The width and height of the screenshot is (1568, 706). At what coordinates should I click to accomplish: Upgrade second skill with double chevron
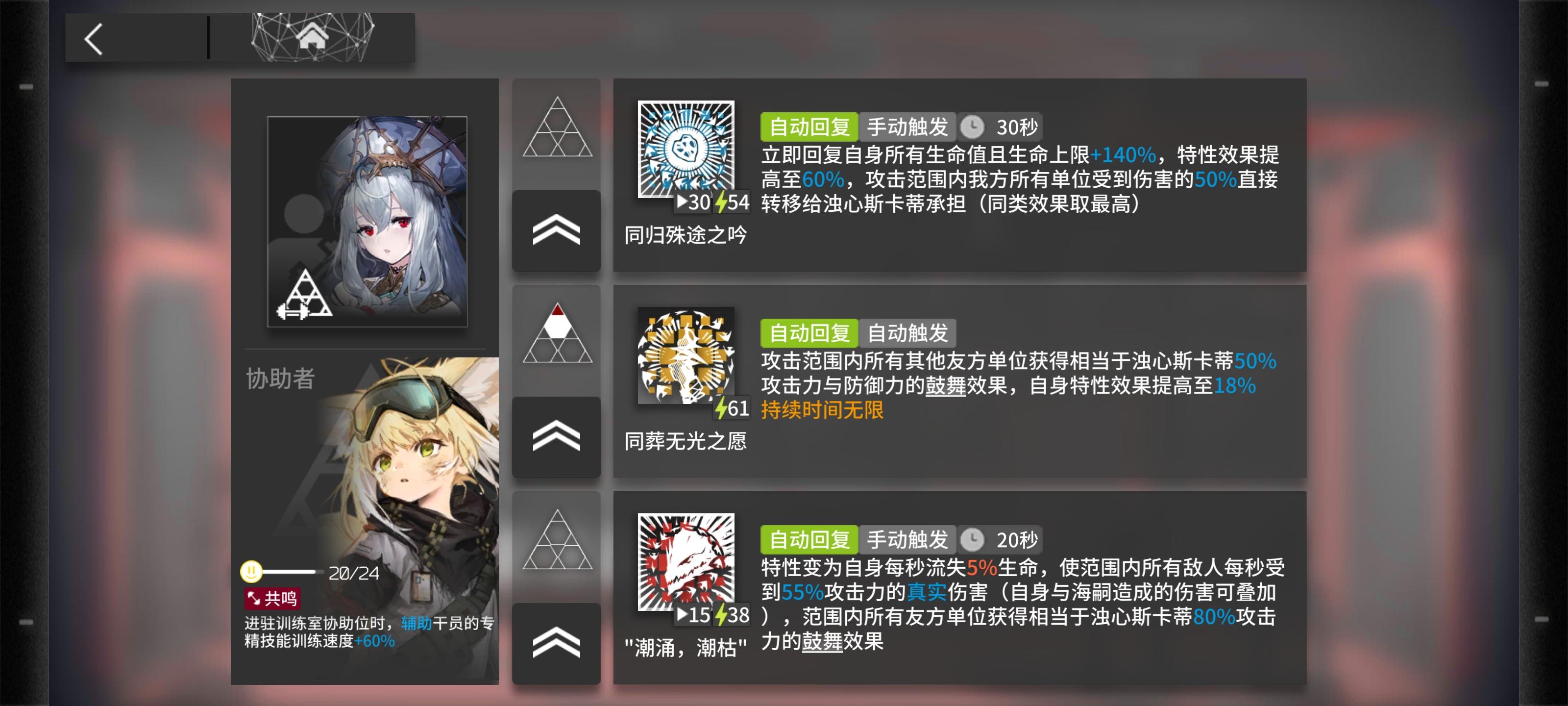pos(556,437)
